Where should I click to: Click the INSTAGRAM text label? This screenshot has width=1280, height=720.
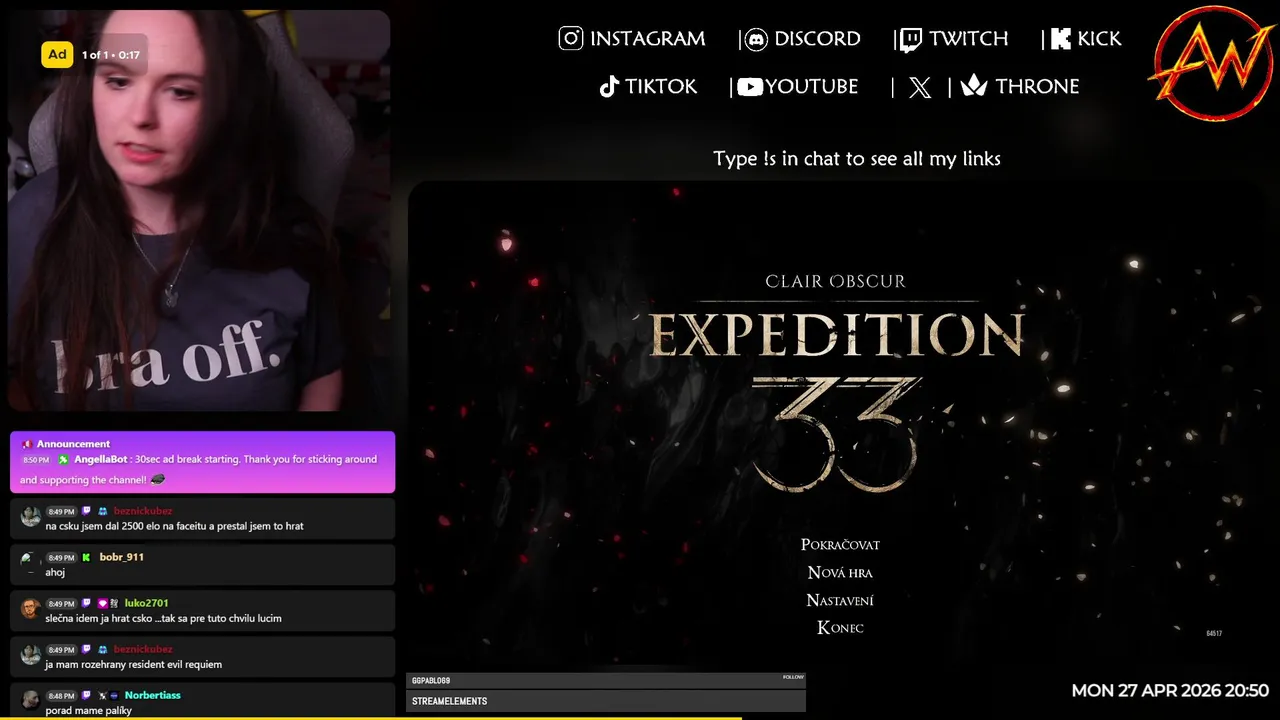648,39
